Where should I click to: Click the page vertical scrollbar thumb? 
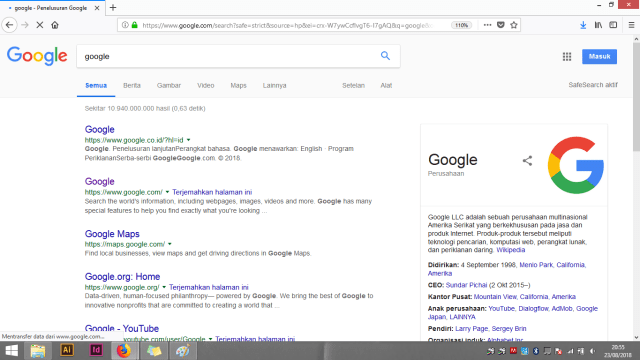click(636, 96)
